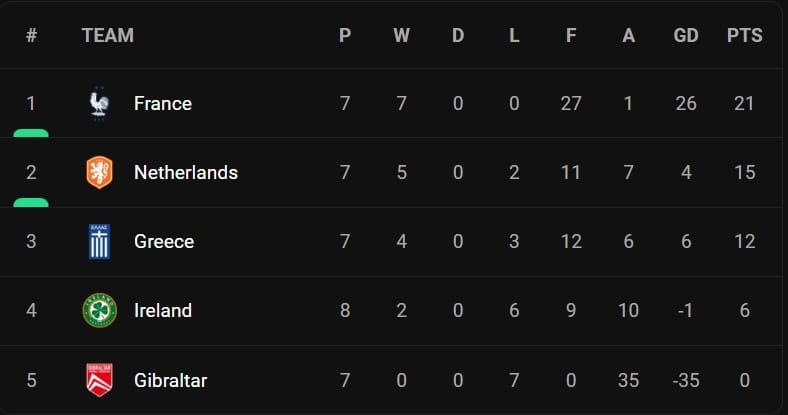Open the France team link
The height and width of the screenshot is (415, 788).
click(163, 103)
